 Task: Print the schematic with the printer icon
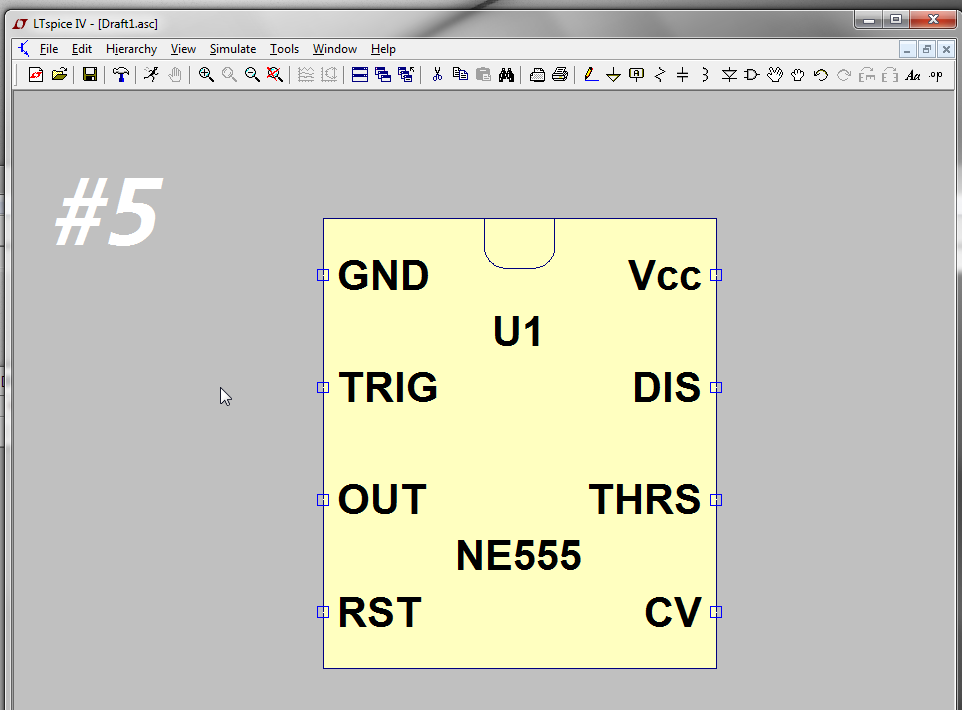click(560, 75)
